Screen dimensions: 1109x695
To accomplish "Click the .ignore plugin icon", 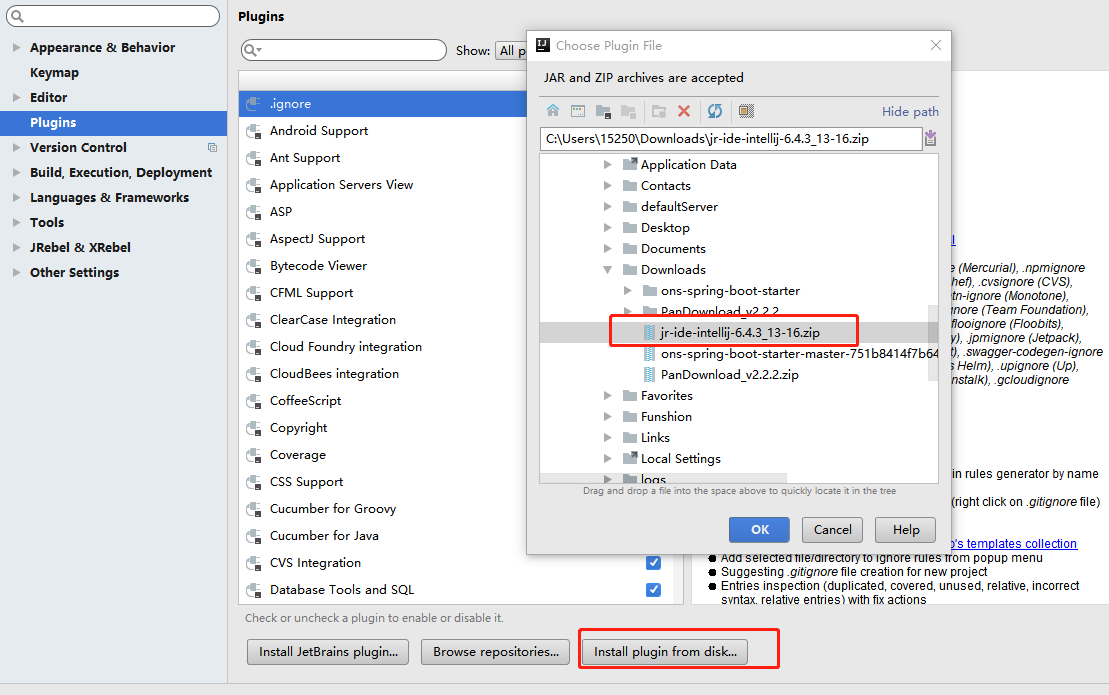I will (x=253, y=104).
